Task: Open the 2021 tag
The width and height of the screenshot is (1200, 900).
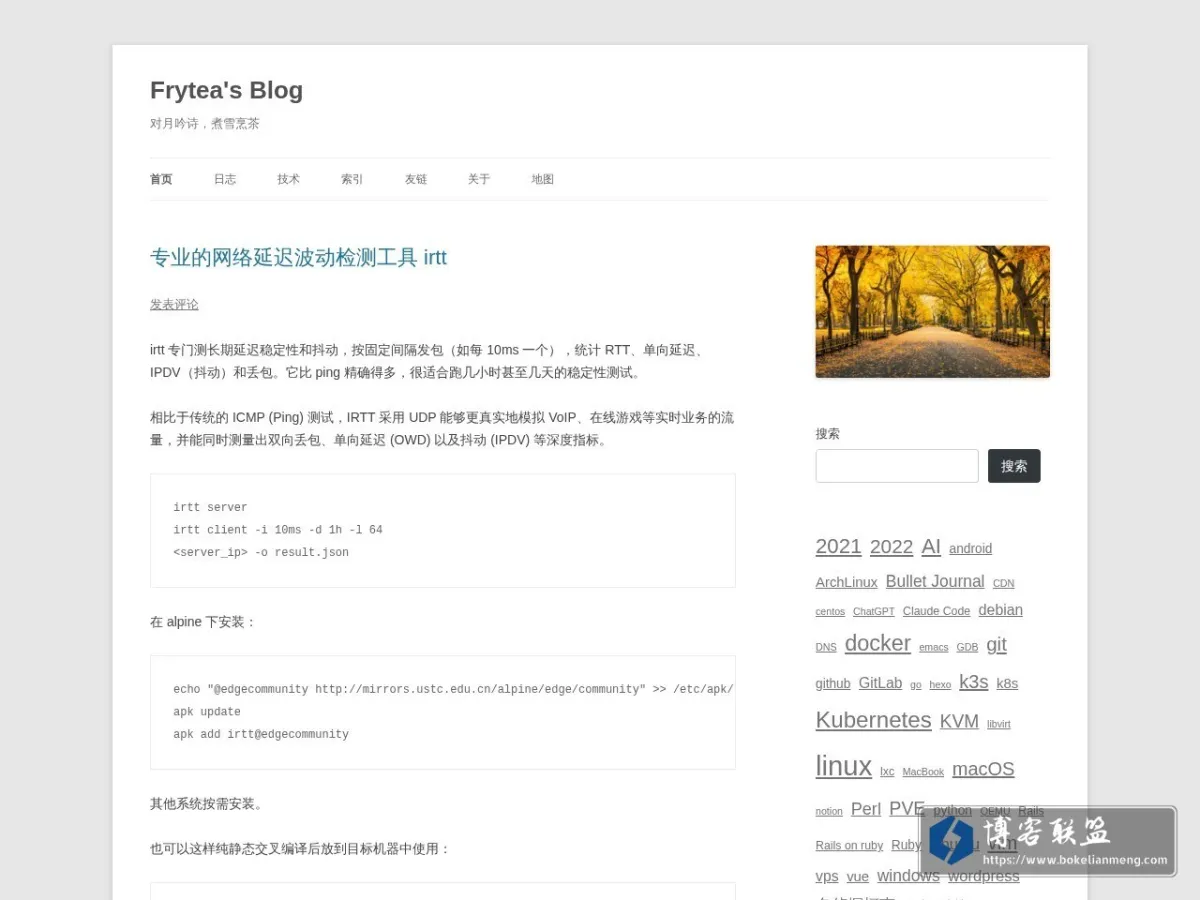Action: [x=838, y=546]
